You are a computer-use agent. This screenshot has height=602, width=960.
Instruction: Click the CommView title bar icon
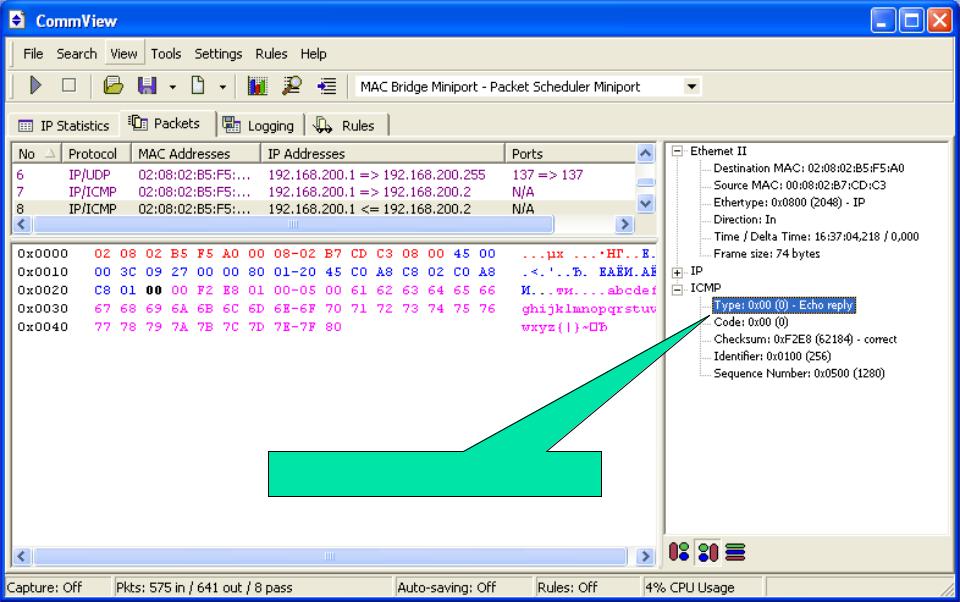17,20
